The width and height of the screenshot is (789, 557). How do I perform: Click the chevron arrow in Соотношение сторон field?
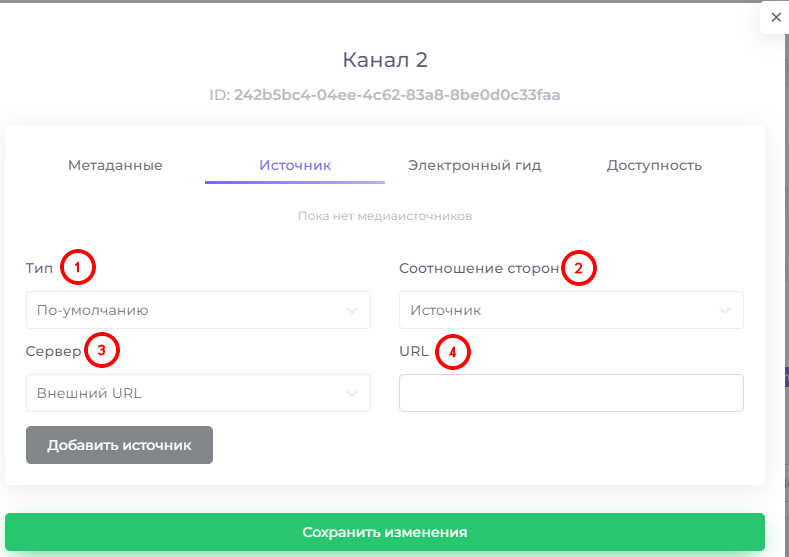coord(725,310)
